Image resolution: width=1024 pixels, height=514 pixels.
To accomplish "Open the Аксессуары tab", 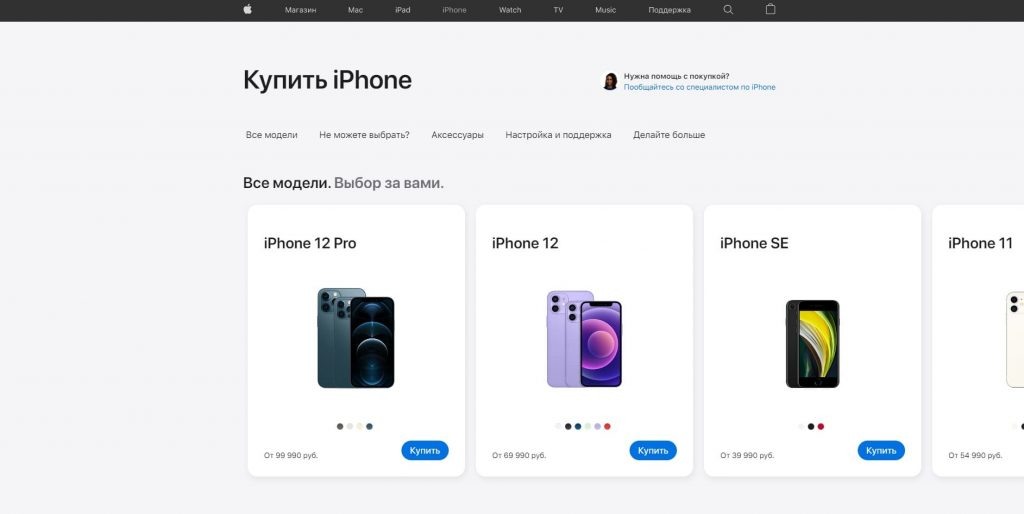I will [x=457, y=135].
